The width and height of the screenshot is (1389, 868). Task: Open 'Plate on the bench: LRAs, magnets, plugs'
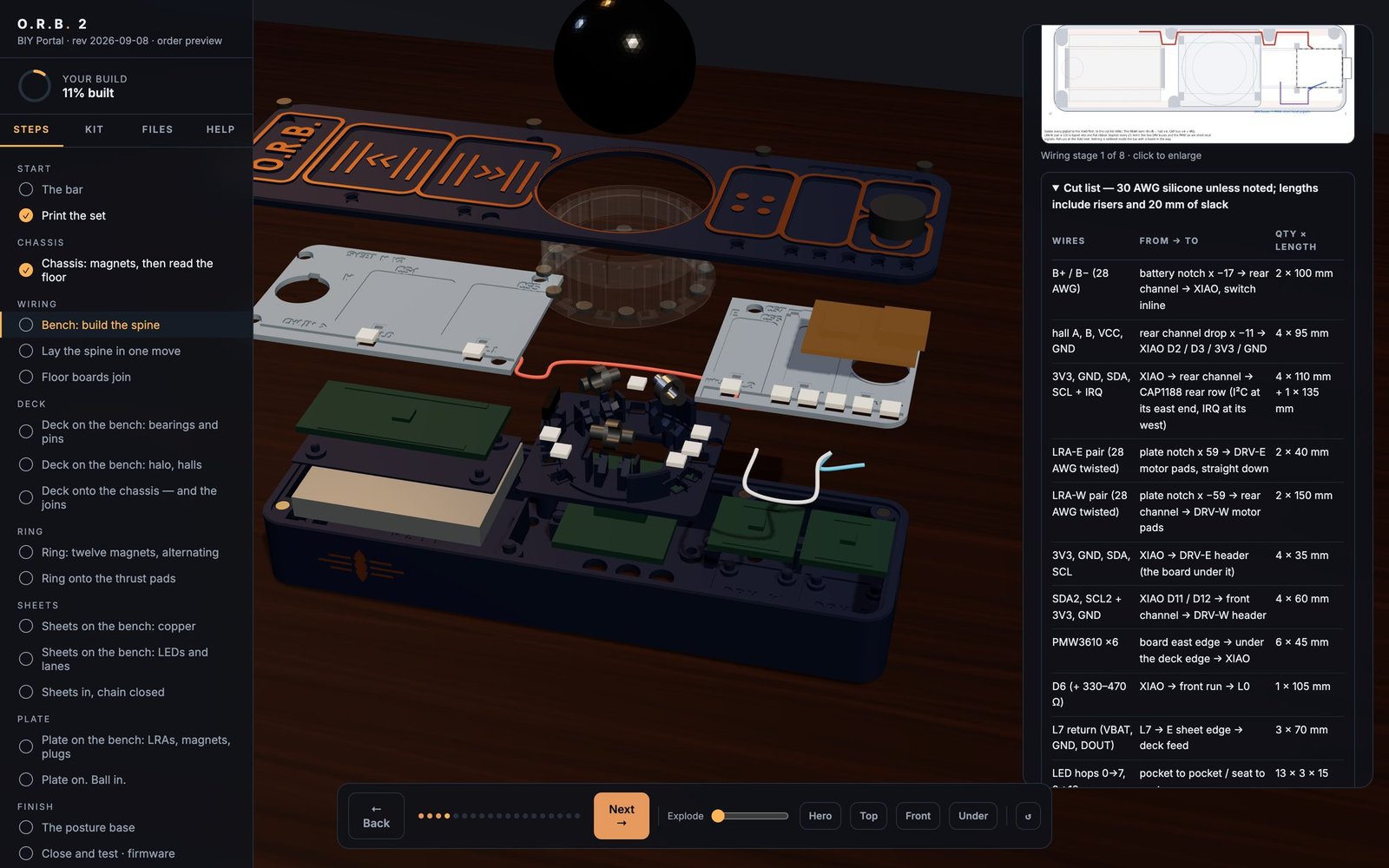click(x=127, y=746)
